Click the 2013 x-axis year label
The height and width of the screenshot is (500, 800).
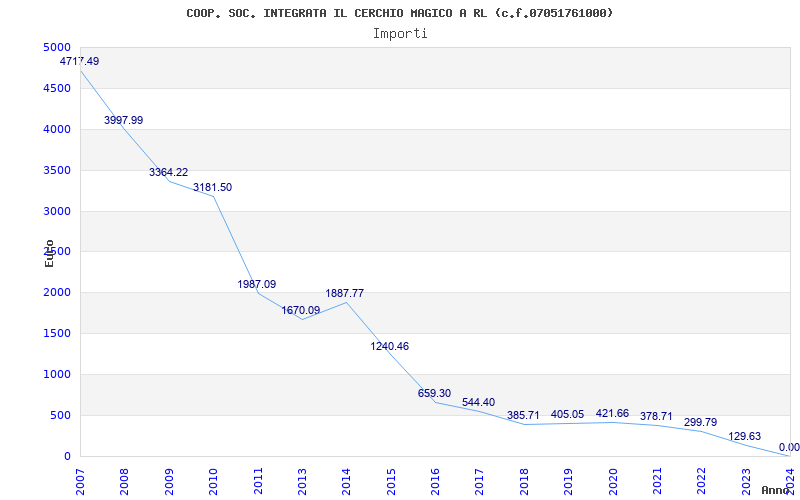coord(302,482)
